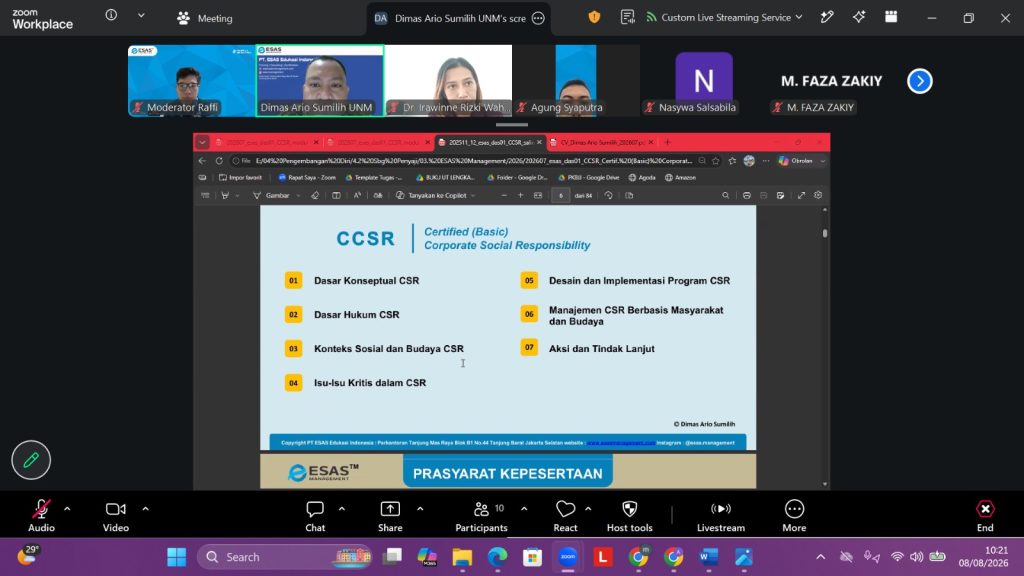Viewport: 1024px width, 576px height.
Task: Click the taskbar Search box
Action: pyautogui.click(x=285, y=557)
